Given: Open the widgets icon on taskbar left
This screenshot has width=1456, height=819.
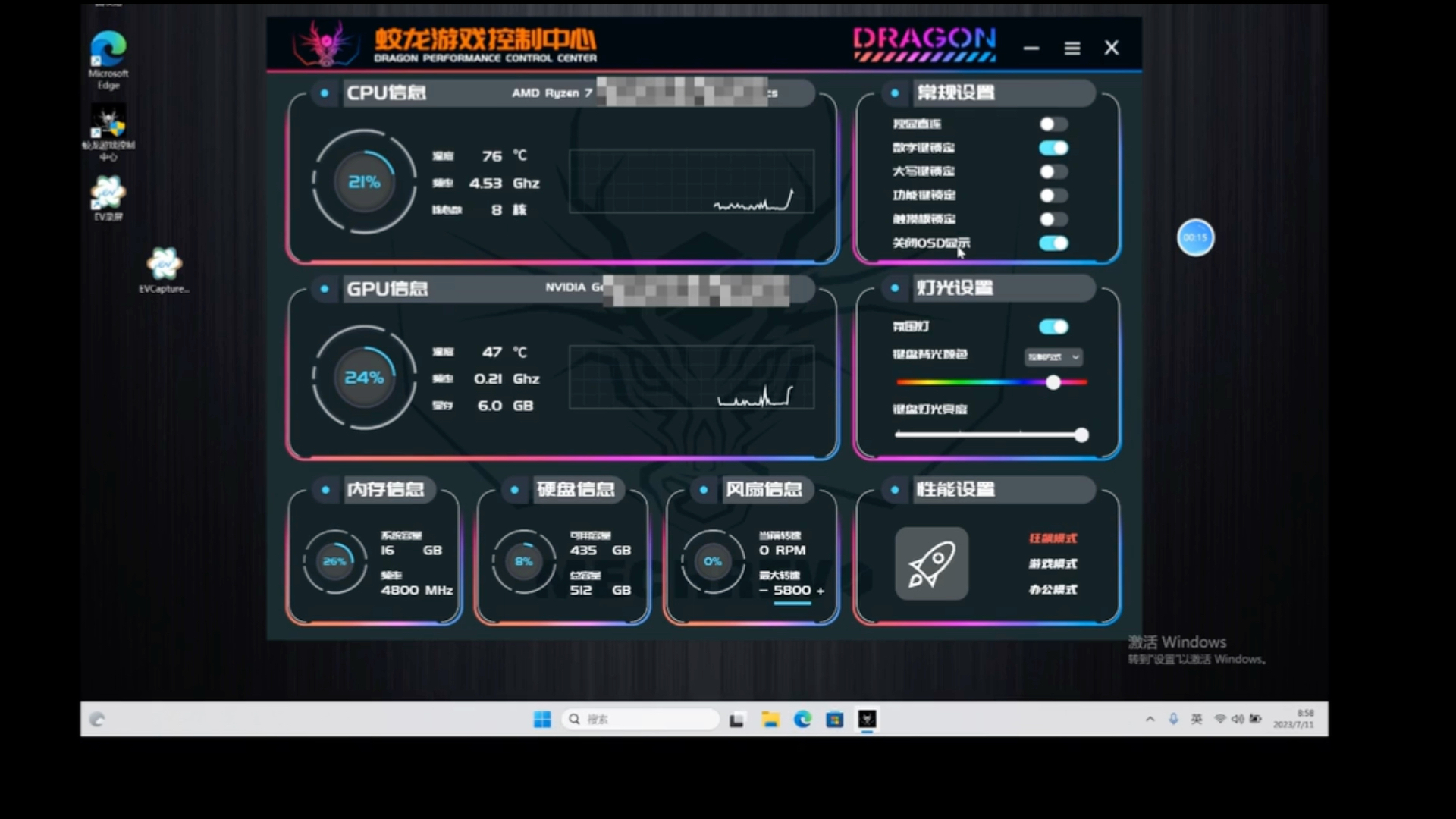Looking at the screenshot, I should (x=97, y=720).
